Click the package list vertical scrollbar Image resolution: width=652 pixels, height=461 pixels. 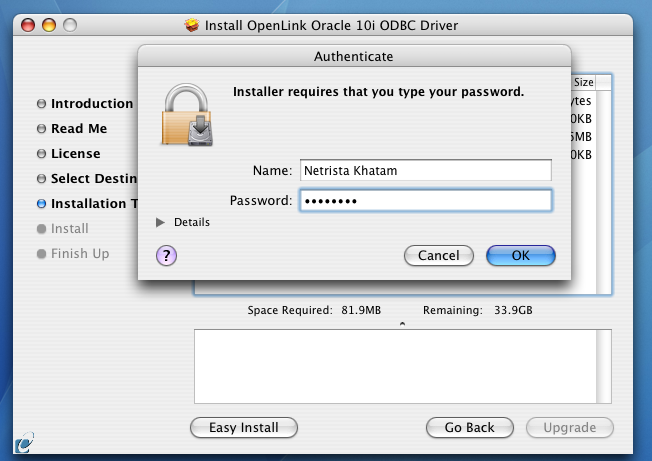point(604,191)
